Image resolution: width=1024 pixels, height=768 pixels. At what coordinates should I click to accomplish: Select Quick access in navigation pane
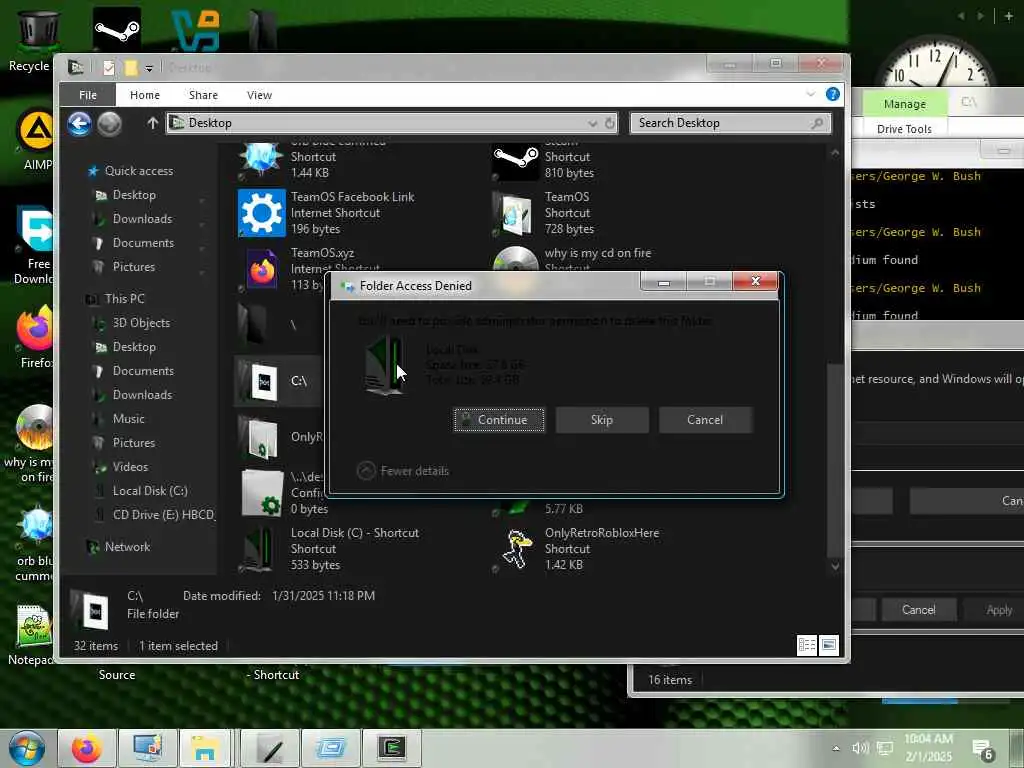click(x=139, y=171)
